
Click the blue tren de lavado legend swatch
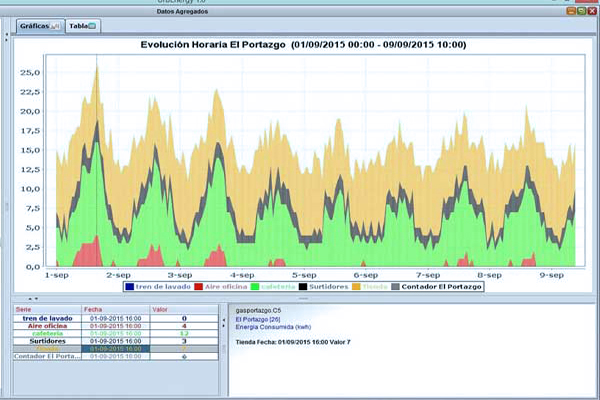tap(130, 287)
